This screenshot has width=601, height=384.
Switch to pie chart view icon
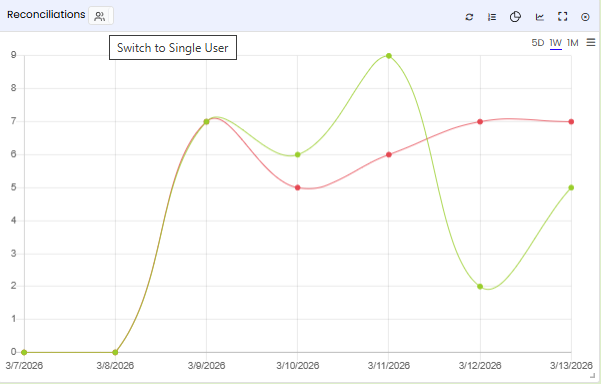[515, 17]
